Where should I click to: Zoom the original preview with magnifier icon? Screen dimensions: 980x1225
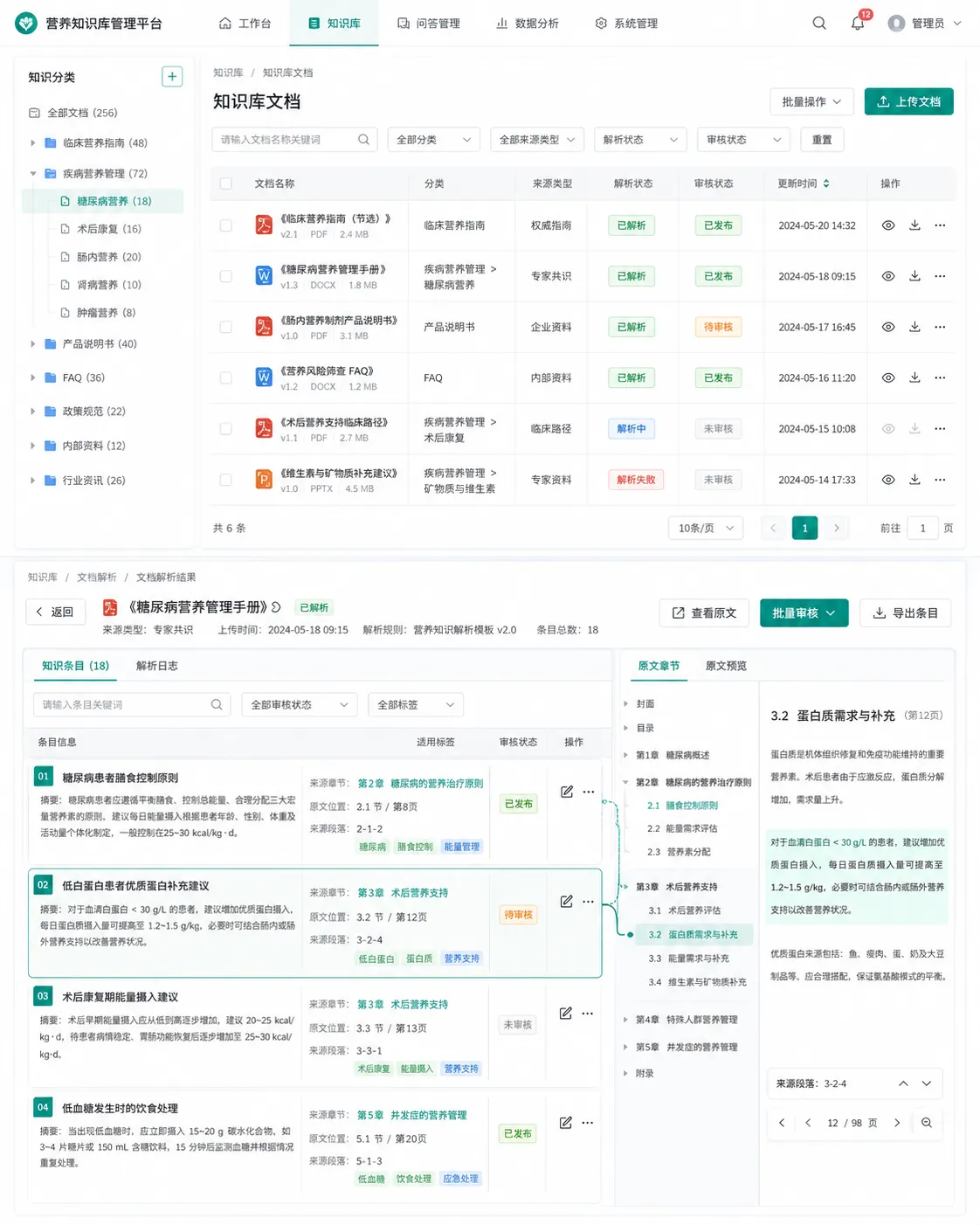tap(927, 1123)
